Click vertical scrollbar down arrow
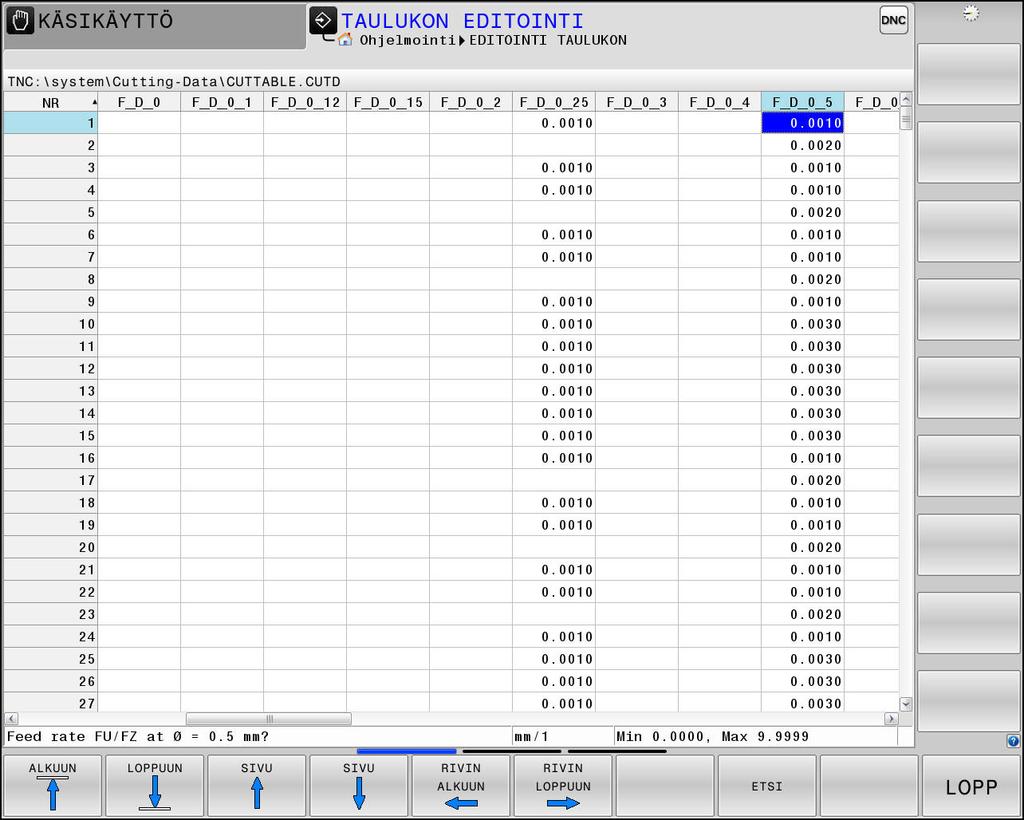The height and width of the screenshot is (820, 1024). point(905,704)
